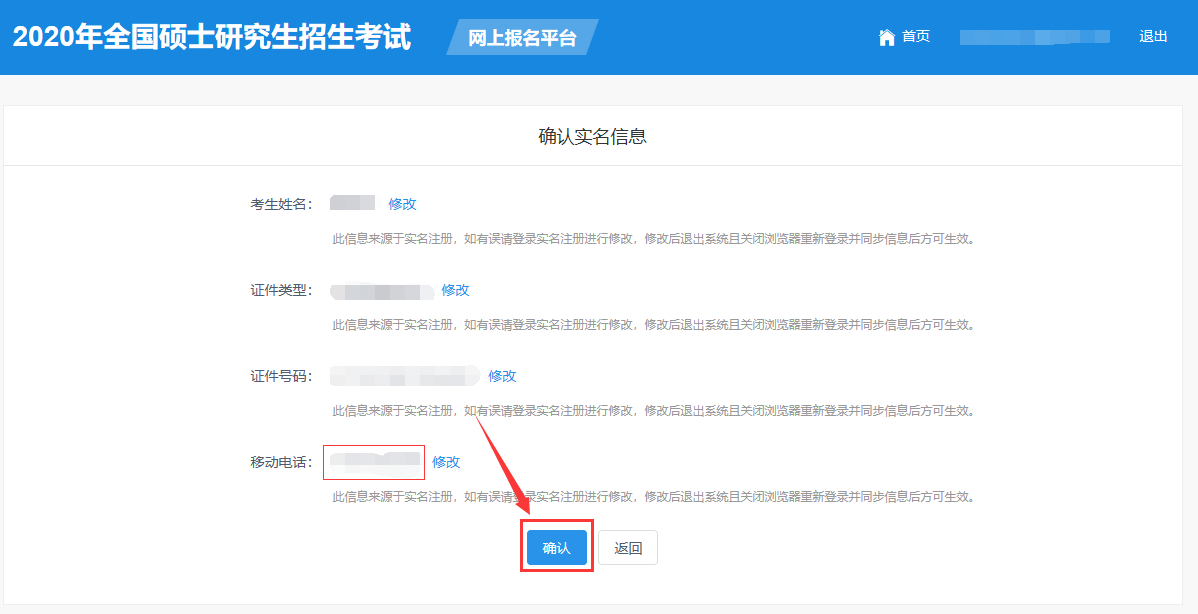Click the 确认实名信息 heading

[593, 137]
